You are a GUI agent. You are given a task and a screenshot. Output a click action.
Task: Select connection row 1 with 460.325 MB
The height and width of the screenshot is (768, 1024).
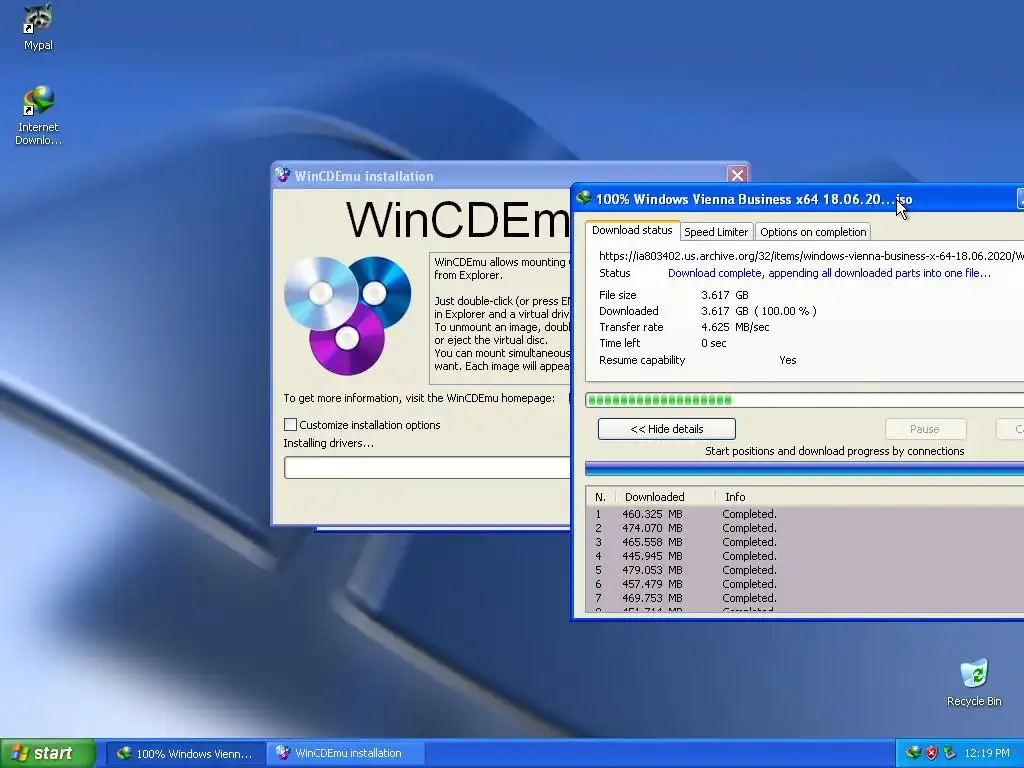[805, 514]
